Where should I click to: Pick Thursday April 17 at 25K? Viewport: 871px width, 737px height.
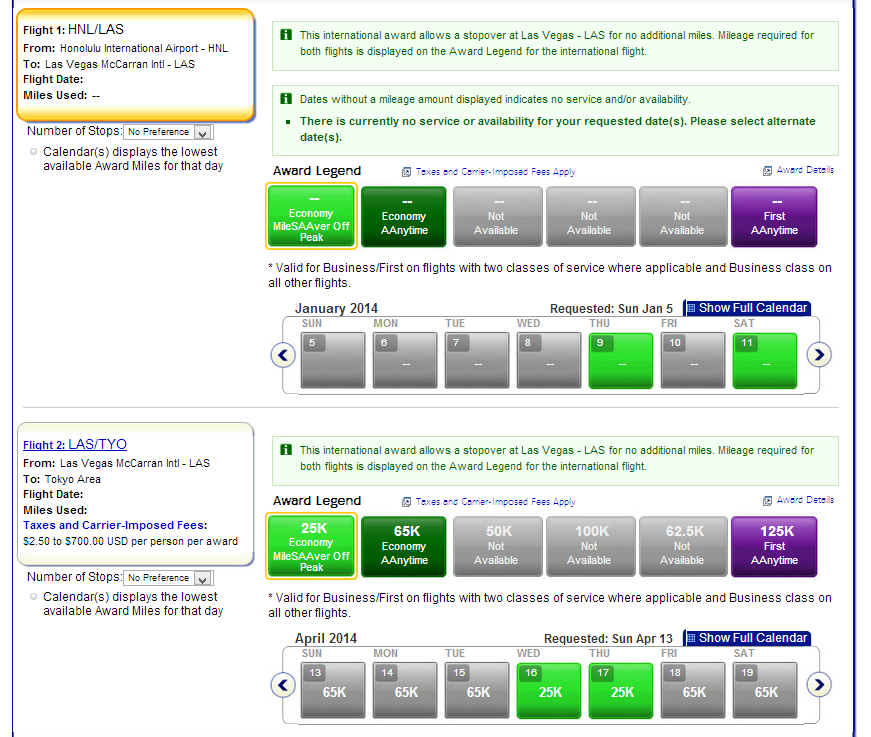point(620,690)
